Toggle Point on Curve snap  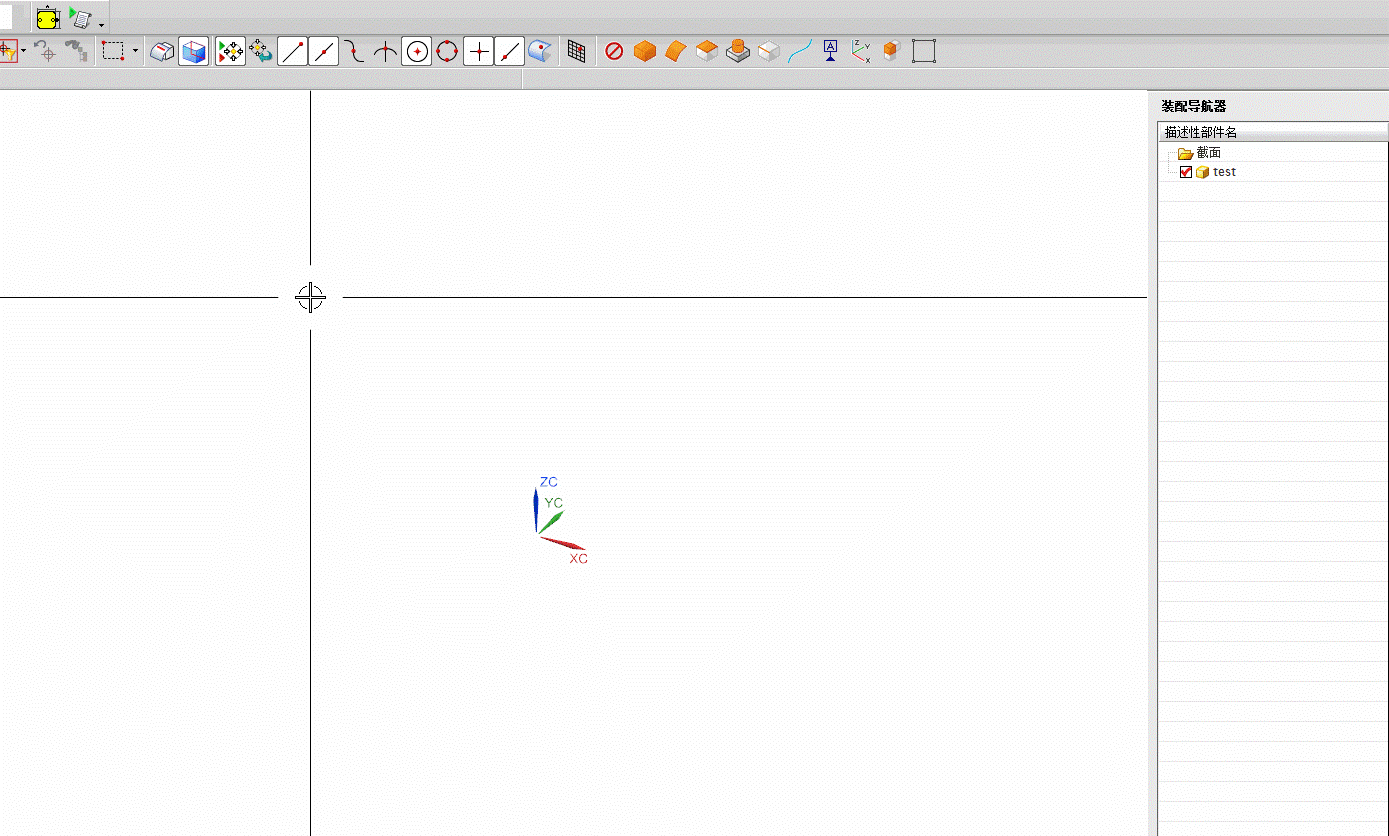coord(509,51)
